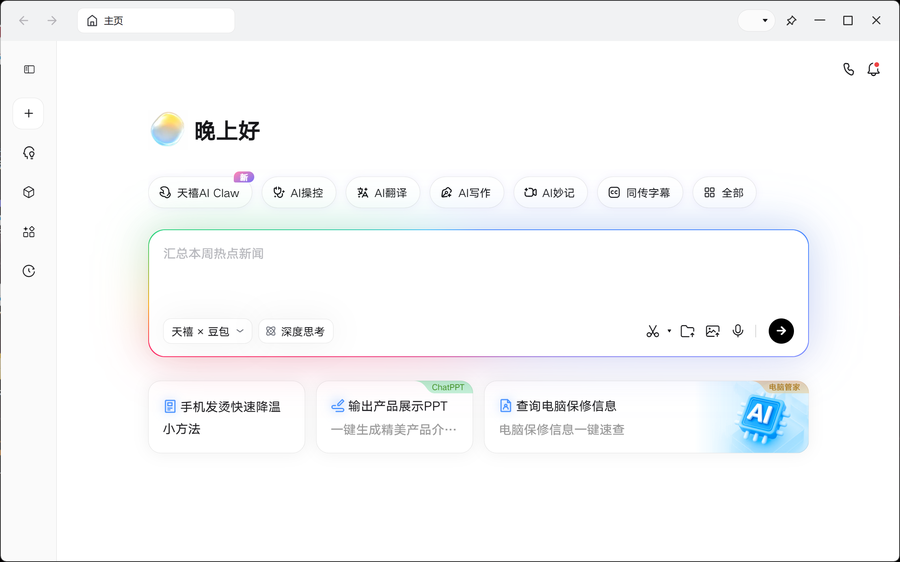Image resolution: width=900 pixels, height=562 pixels.
Task: Click the folder upload icon in input box
Action: click(688, 331)
